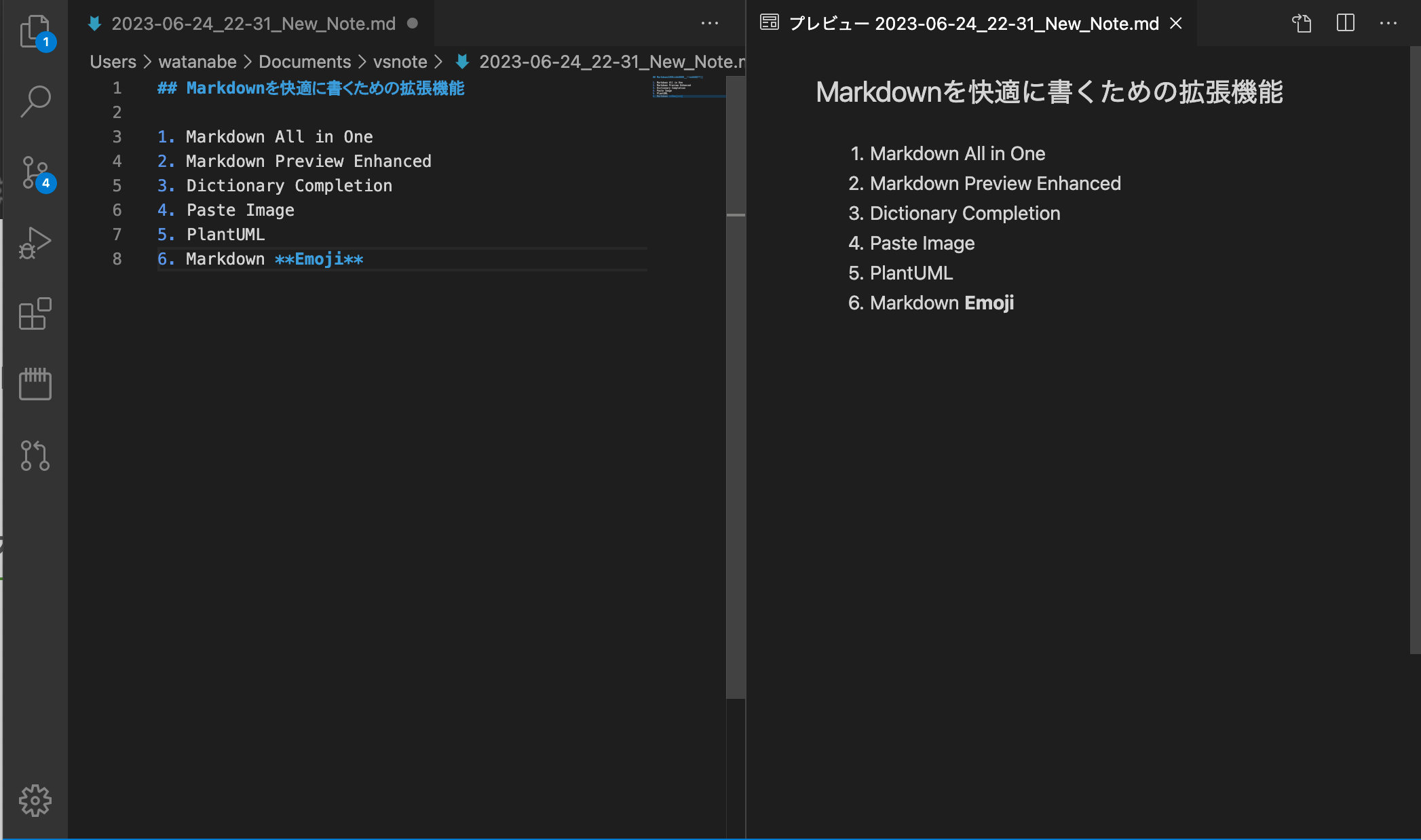Click the vsnote breadcrumb segment

pos(400,62)
